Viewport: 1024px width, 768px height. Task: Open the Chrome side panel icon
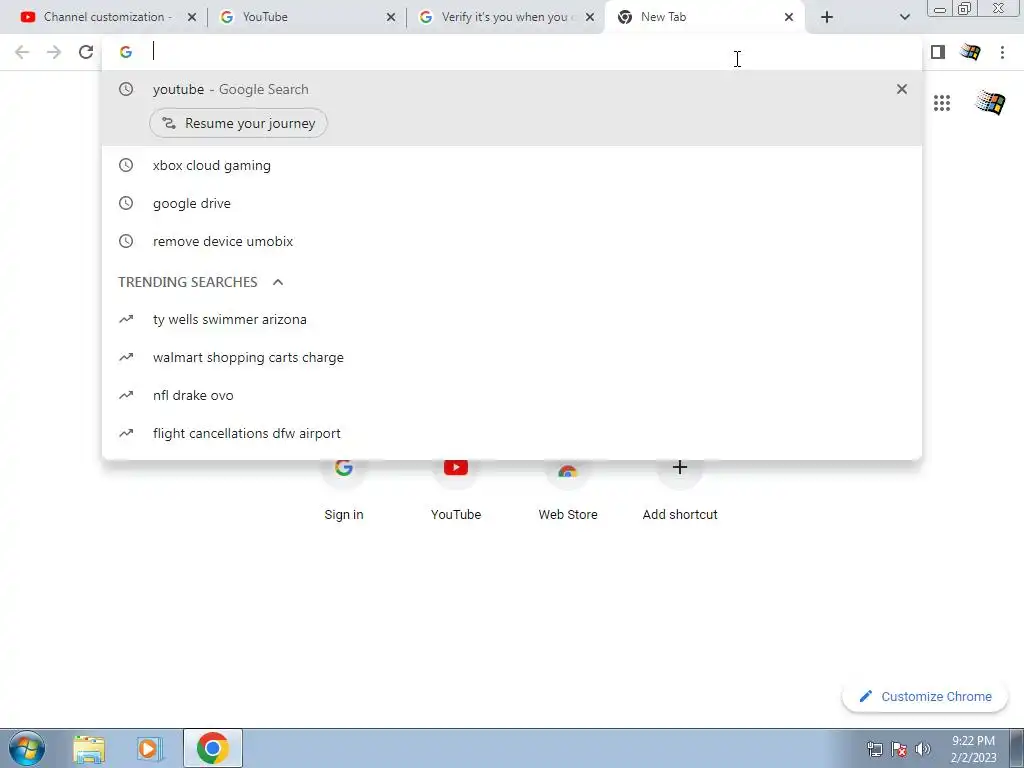coord(938,52)
